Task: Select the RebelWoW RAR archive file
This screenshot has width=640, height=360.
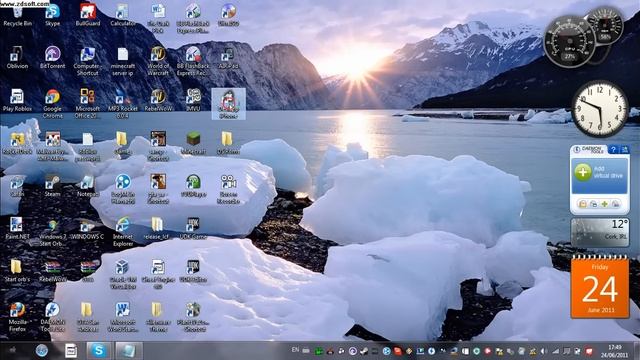Action: pyautogui.click(x=53, y=271)
